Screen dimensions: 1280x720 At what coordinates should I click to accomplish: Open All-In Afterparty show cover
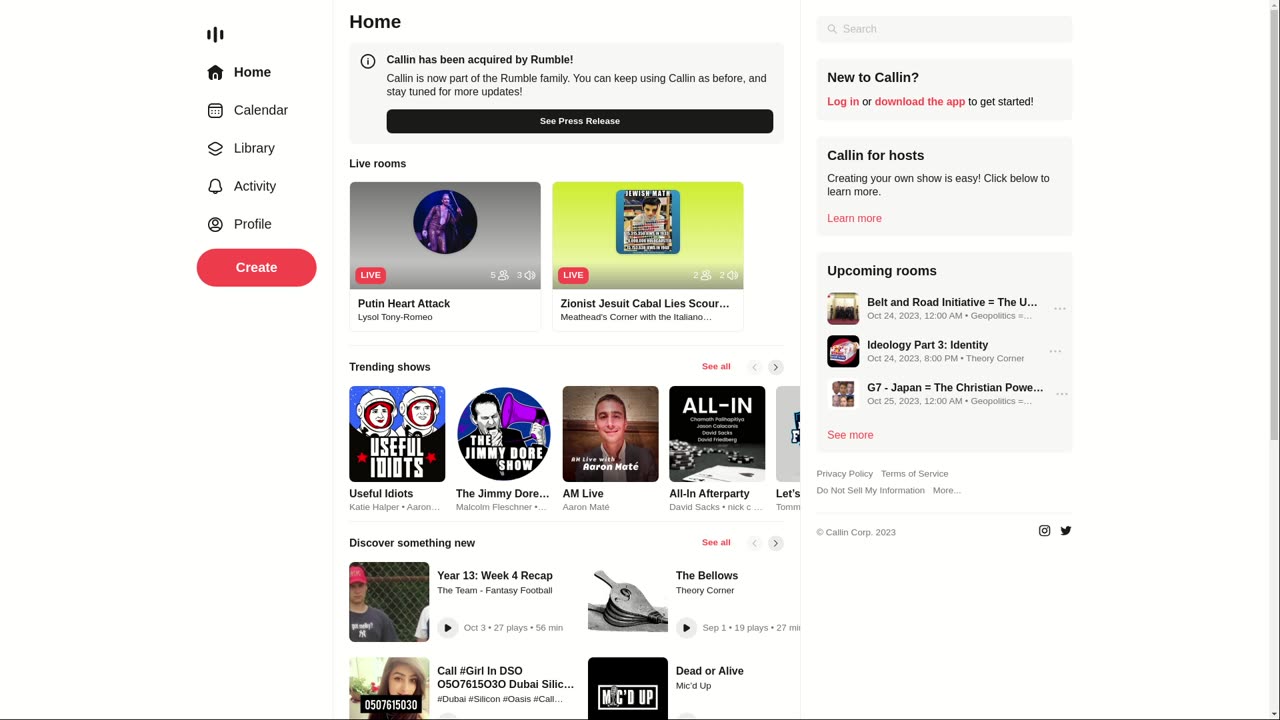point(717,434)
